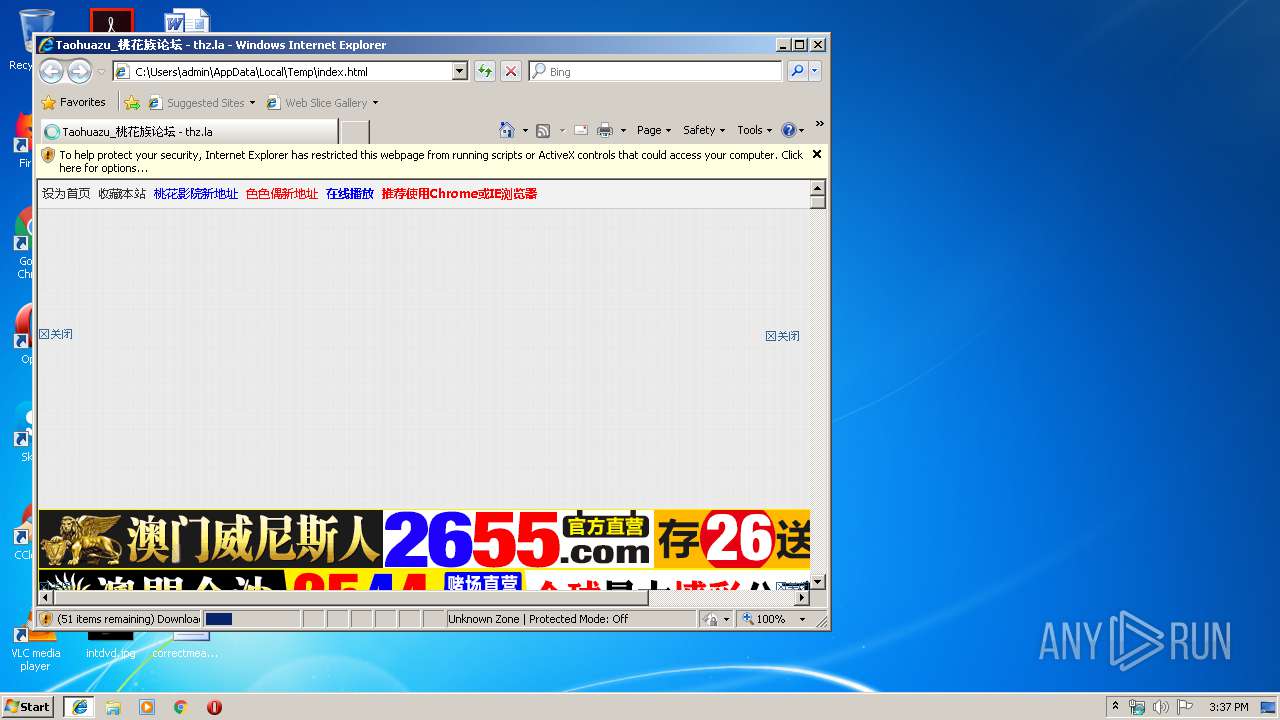Click Unknown Zone Protected Mode status text
Viewport: 1280px width, 720px height.
[538, 619]
